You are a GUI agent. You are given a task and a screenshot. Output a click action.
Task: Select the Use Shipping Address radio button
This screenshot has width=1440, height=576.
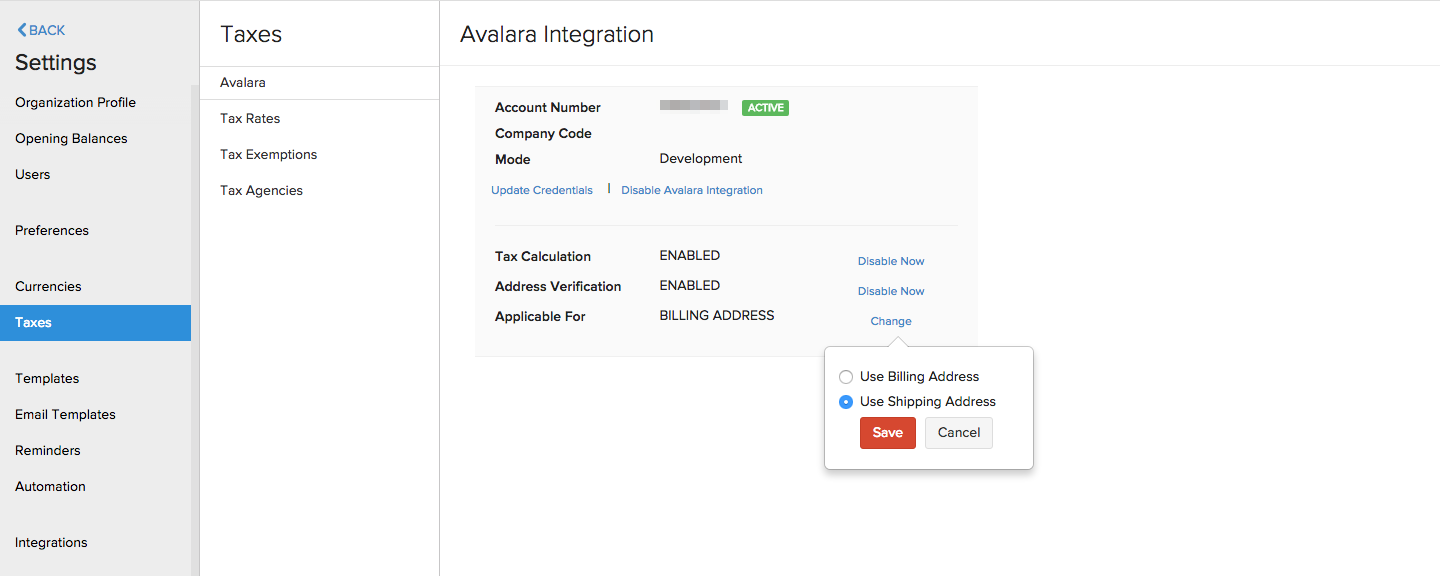click(x=846, y=401)
